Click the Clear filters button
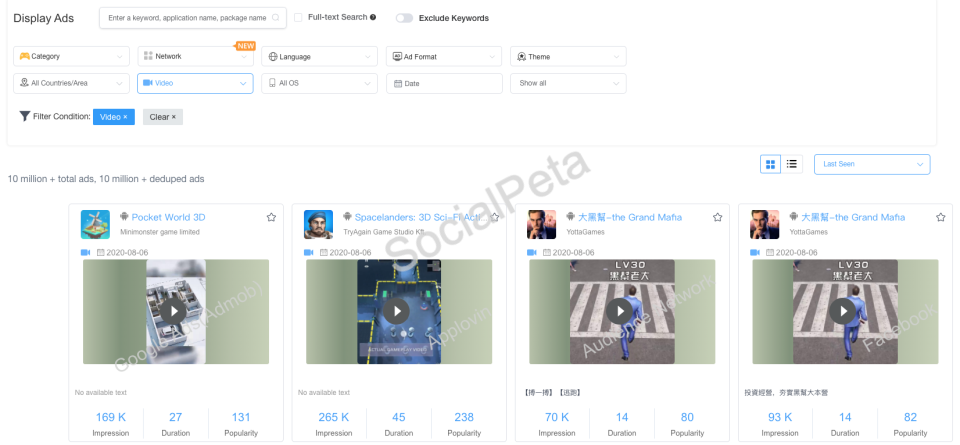Image resolution: width=960 pixels, height=445 pixels. [163, 117]
